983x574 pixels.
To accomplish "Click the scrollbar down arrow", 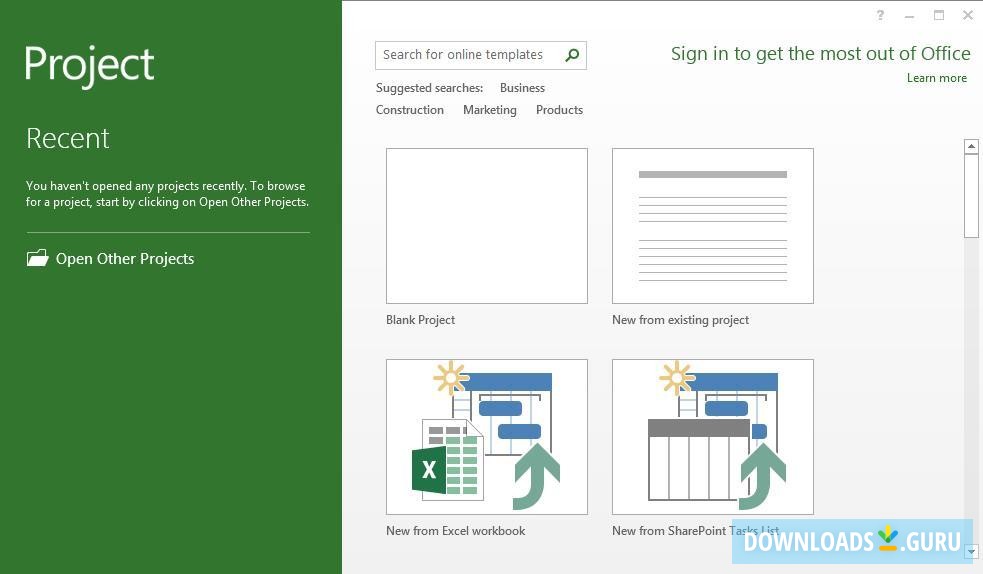I will [971, 552].
